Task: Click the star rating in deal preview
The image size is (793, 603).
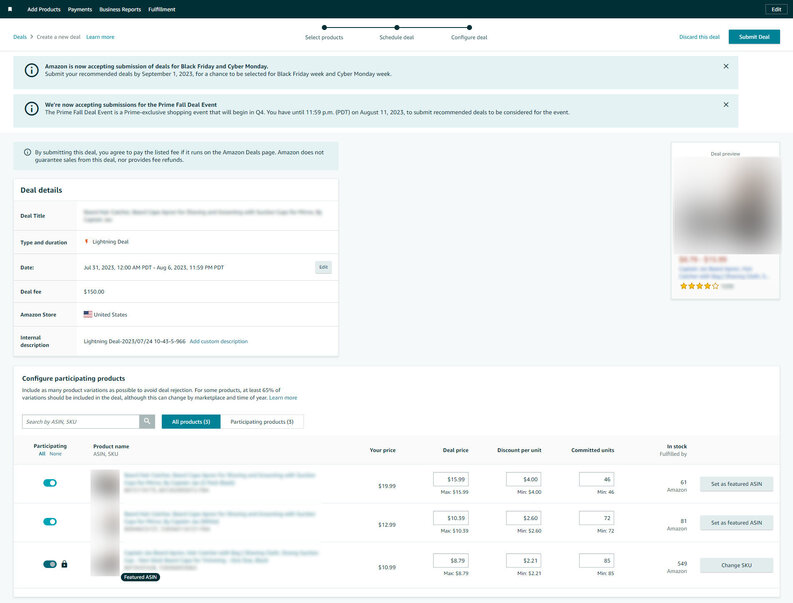Action: [x=699, y=286]
